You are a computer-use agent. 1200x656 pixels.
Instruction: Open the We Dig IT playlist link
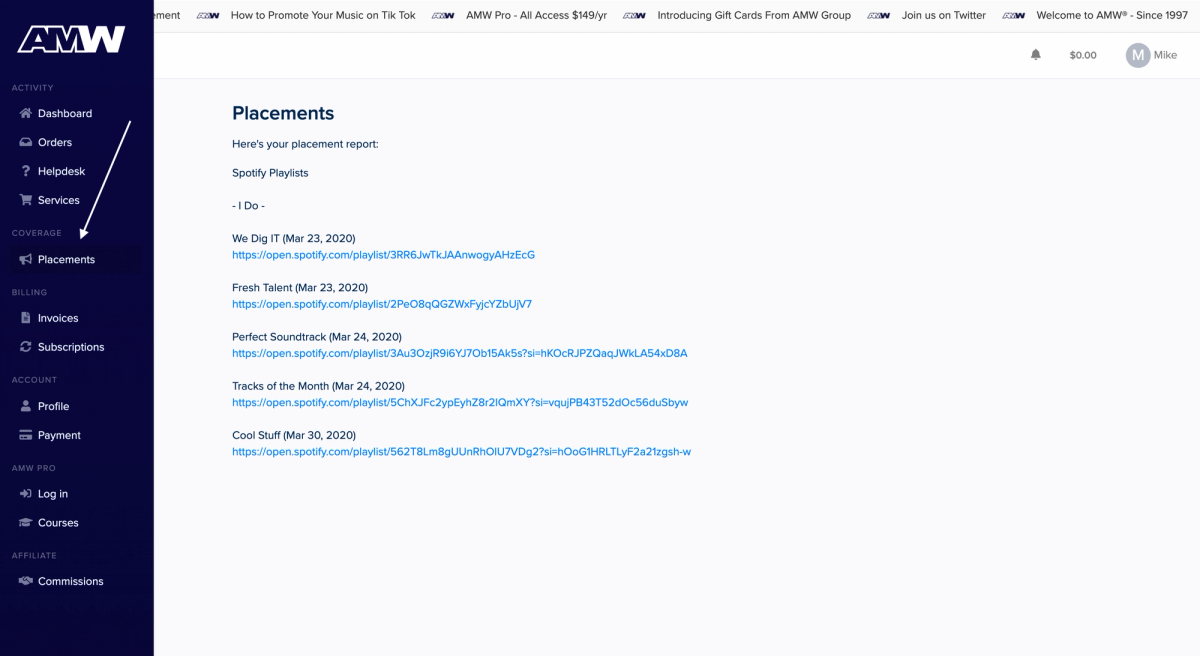383,255
